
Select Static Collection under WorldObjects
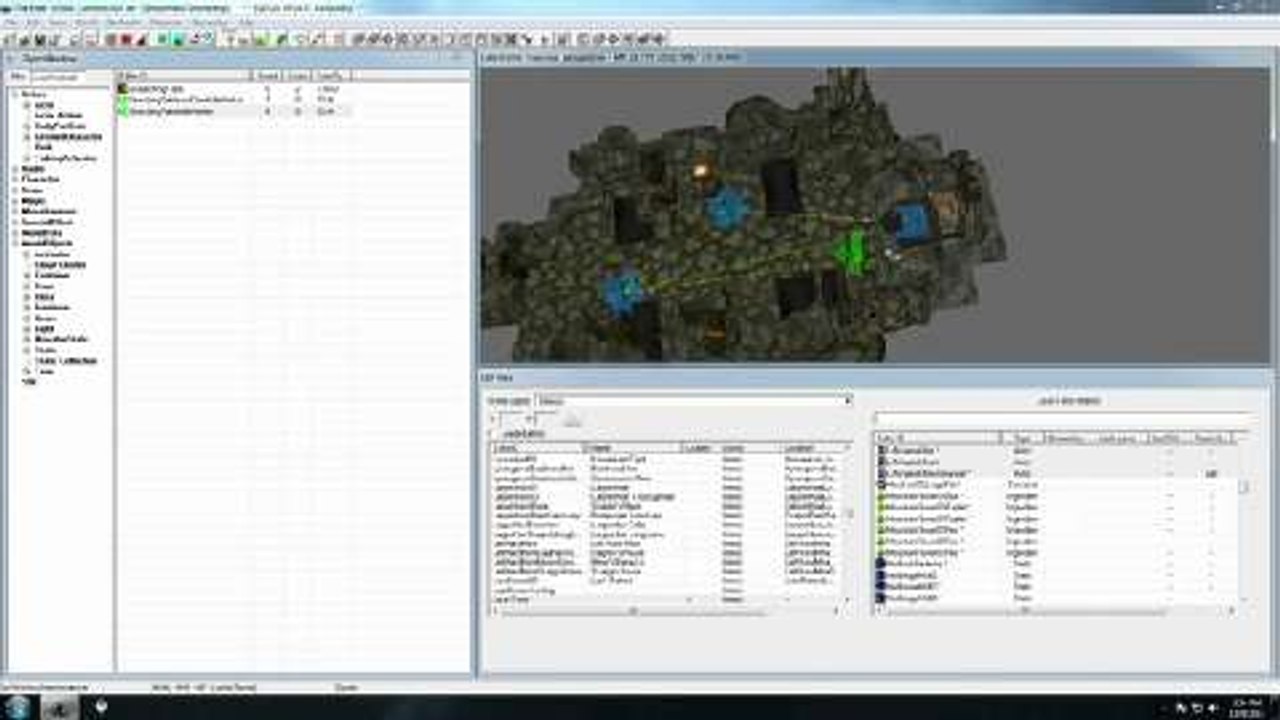coord(66,360)
